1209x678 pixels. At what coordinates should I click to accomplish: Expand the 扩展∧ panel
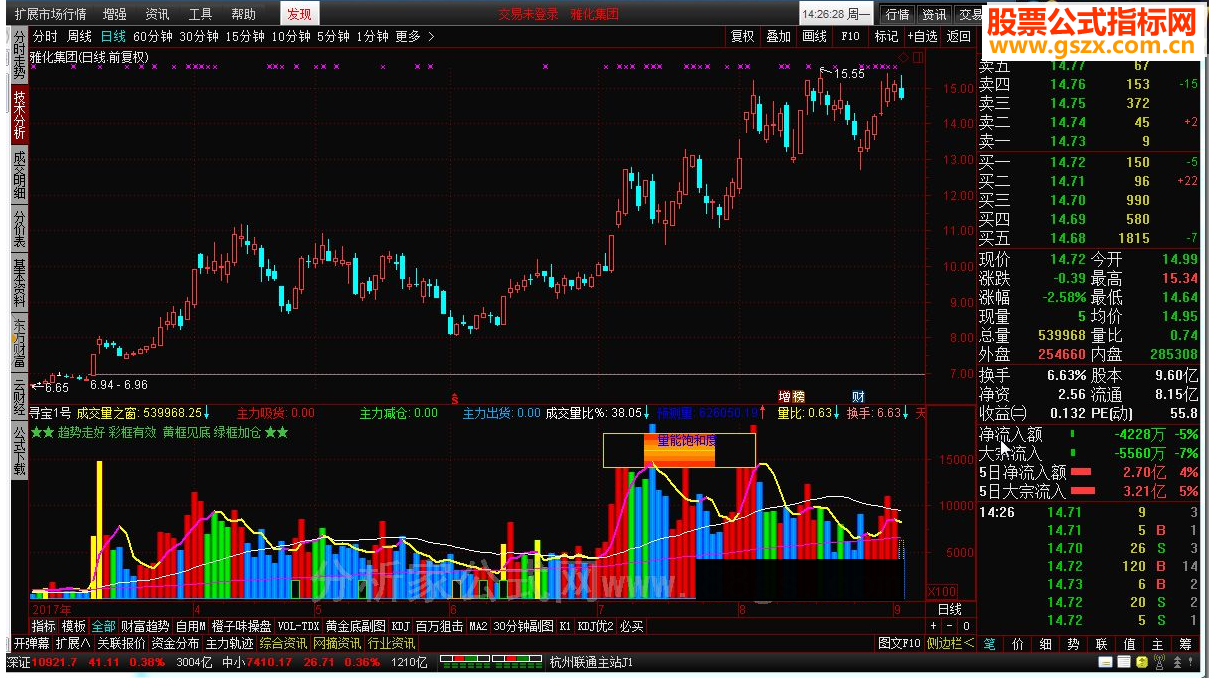tap(73, 643)
